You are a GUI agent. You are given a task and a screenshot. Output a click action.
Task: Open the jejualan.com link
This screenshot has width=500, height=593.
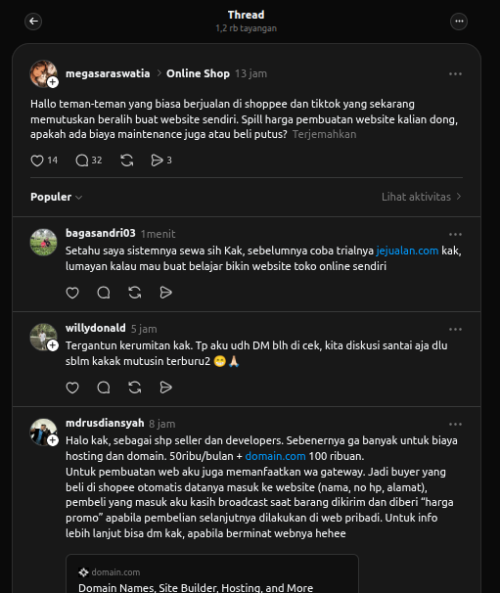point(407,251)
